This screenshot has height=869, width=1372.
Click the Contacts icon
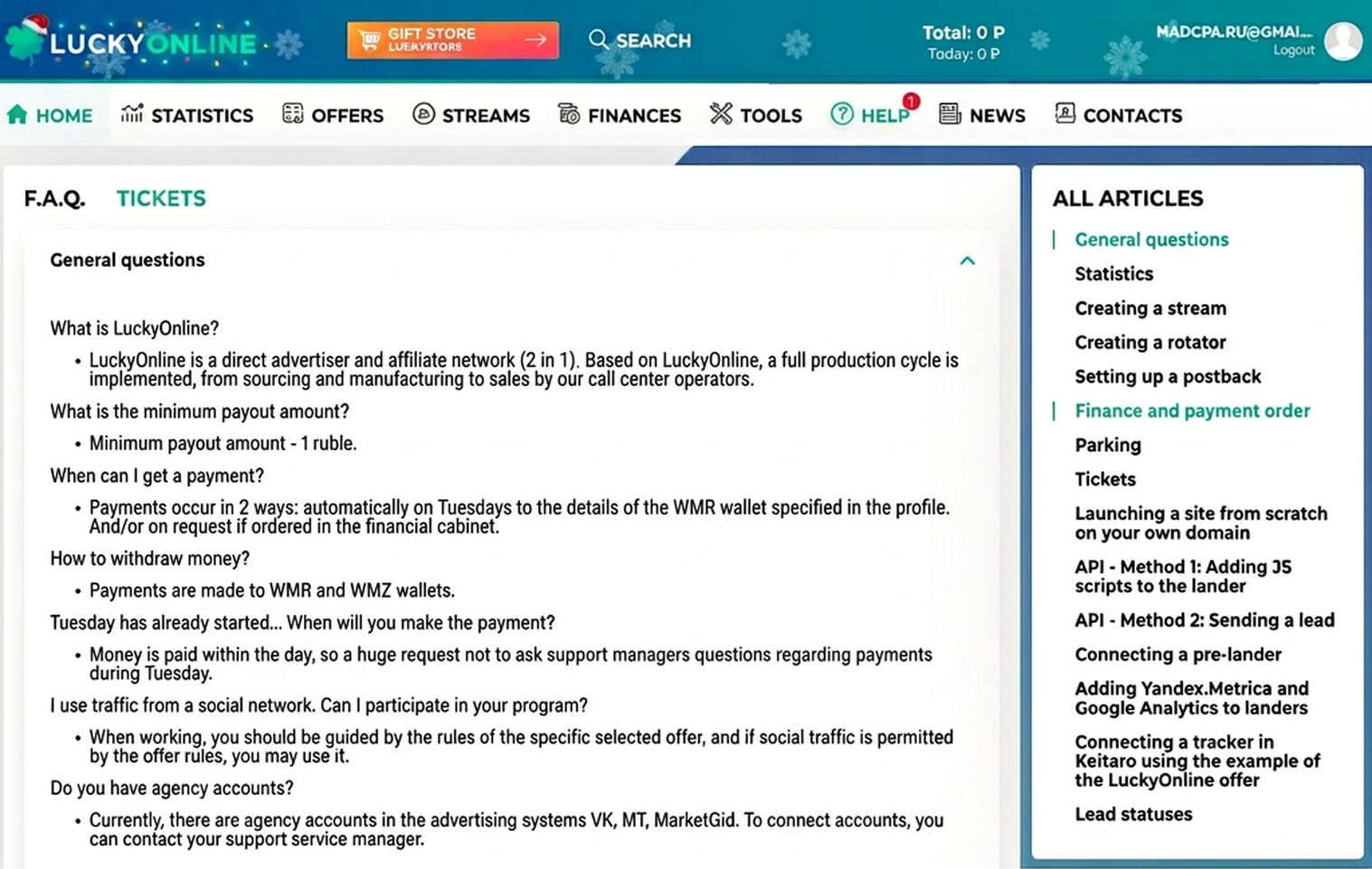coord(1064,114)
